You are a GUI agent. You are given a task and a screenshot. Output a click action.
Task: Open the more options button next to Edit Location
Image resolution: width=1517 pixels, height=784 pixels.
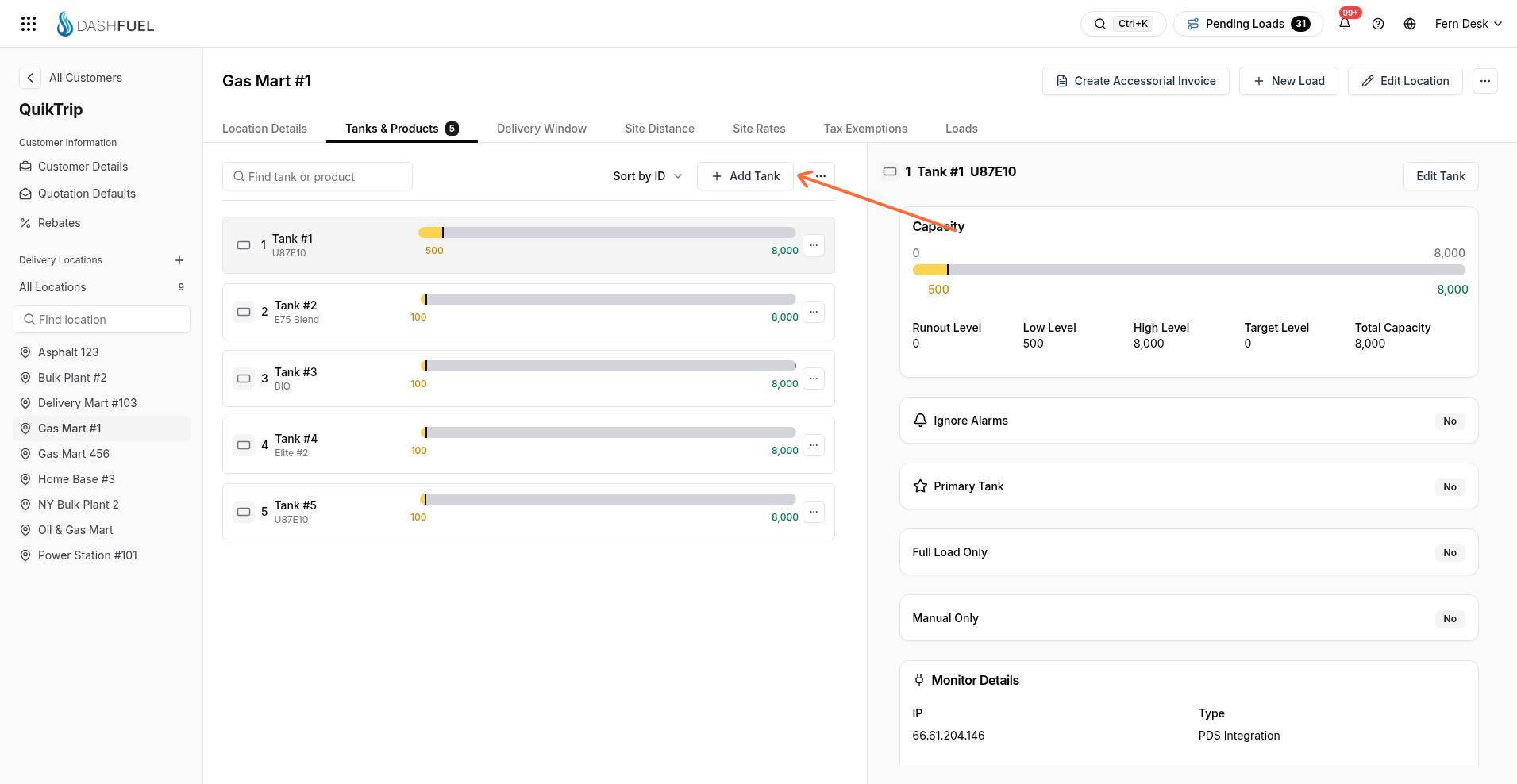(1484, 81)
